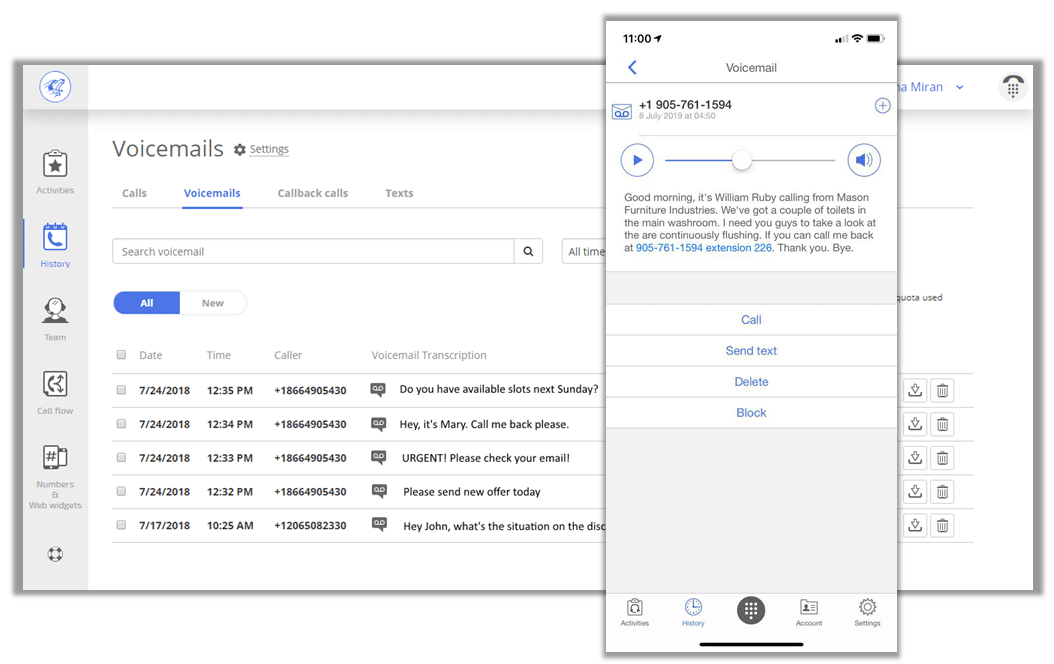This screenshot has height=664, width=1054.
Task: Click the search magnifier button
Action: pos(528,251)
